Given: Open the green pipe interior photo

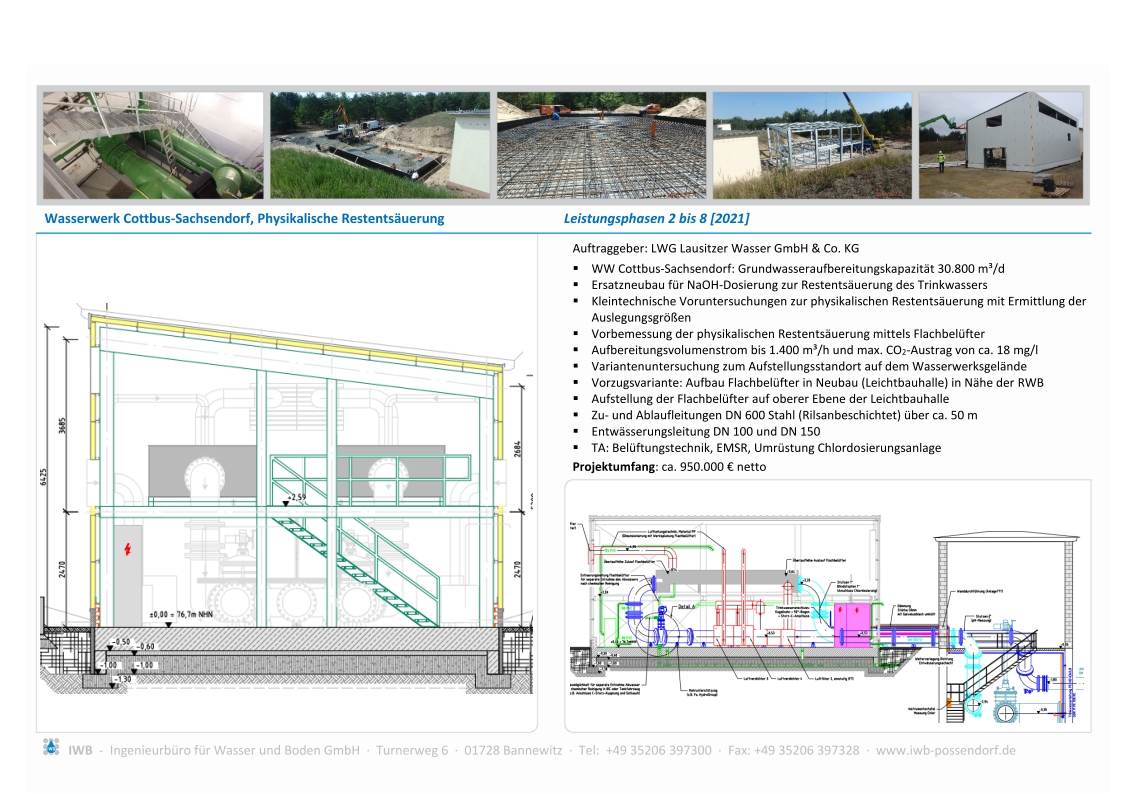Looking at the screenshot, I should [x=153, y=146].
